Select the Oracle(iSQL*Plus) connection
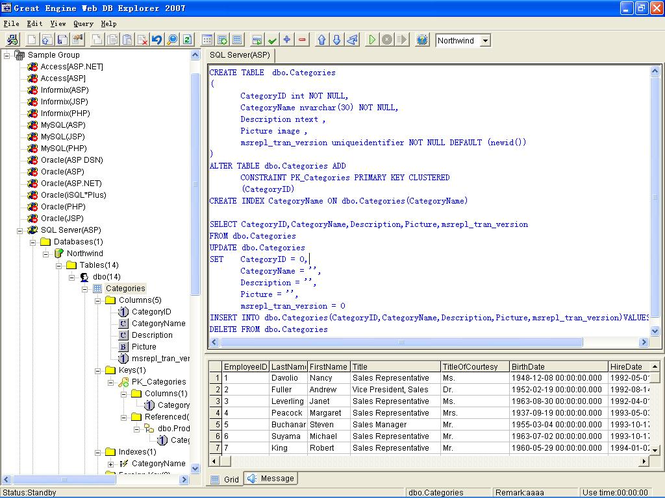This screenshot has width=665, height=498. pos(73,195)
